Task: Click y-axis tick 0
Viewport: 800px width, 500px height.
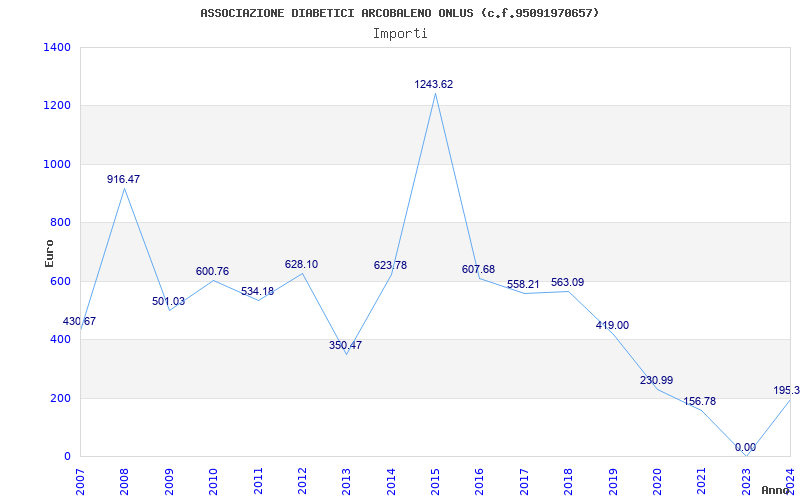Action: click(x=67, y=456)
